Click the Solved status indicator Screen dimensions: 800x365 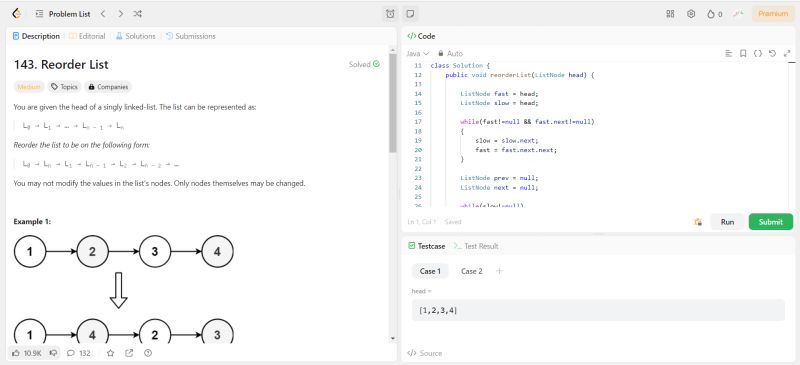[364, 64]
